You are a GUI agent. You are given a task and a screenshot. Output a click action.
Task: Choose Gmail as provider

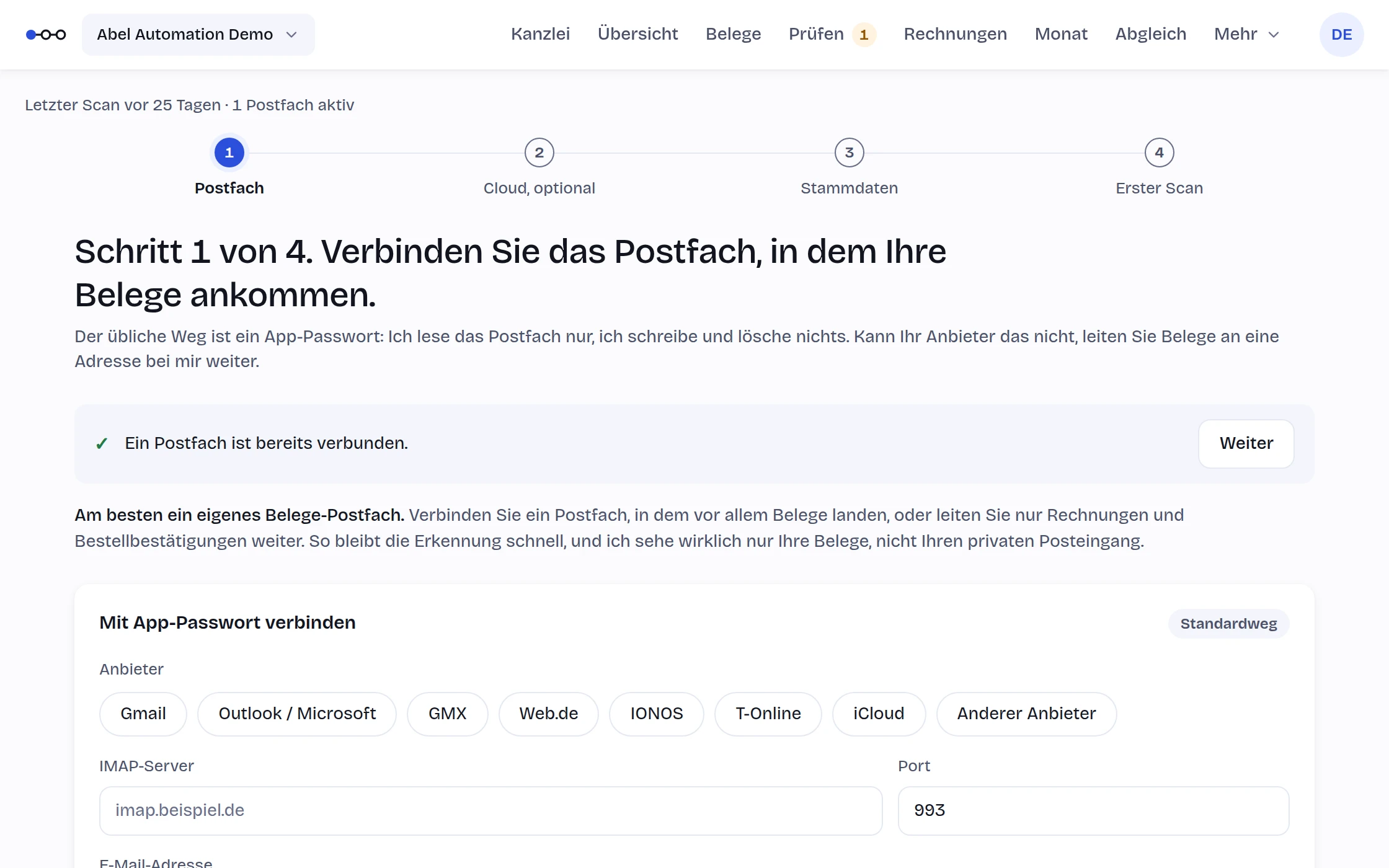tap(143, 714)
